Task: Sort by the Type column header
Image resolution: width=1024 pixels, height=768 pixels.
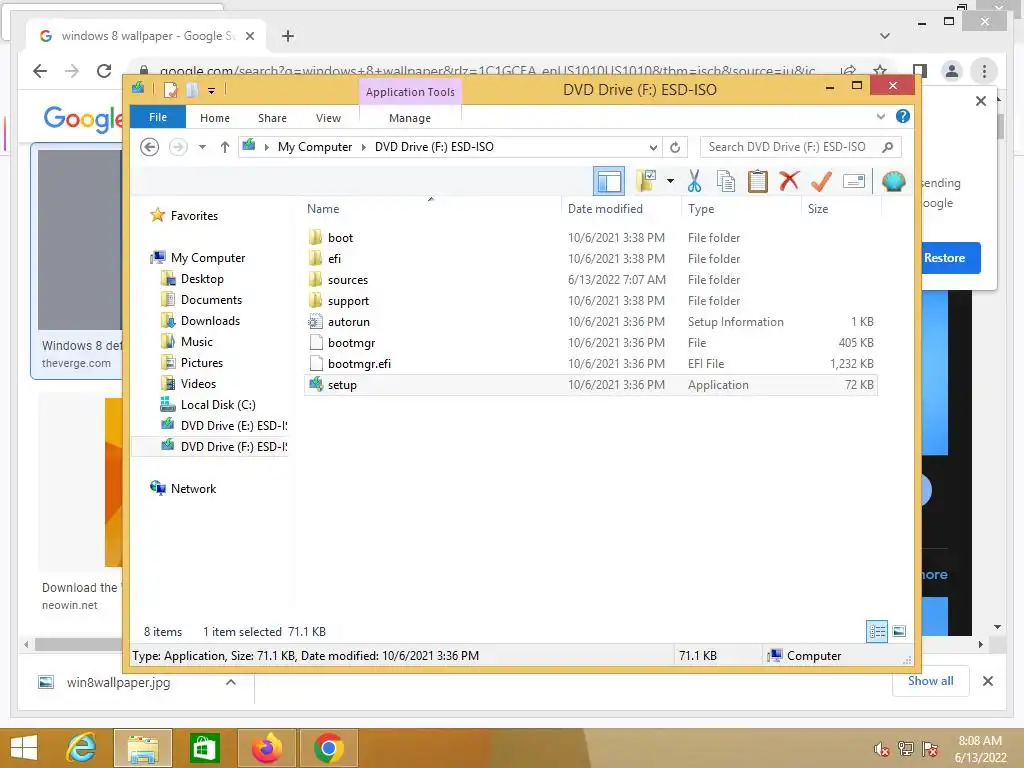Action: click(x=701, y=209)
